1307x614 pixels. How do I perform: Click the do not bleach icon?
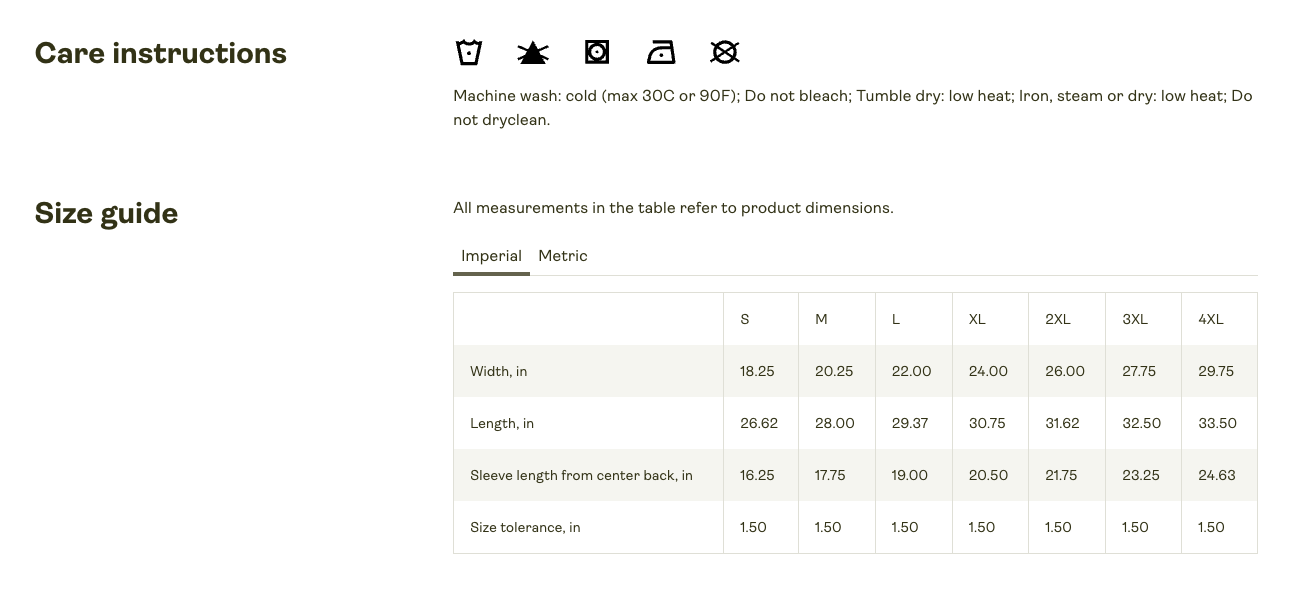coord(533,52)
